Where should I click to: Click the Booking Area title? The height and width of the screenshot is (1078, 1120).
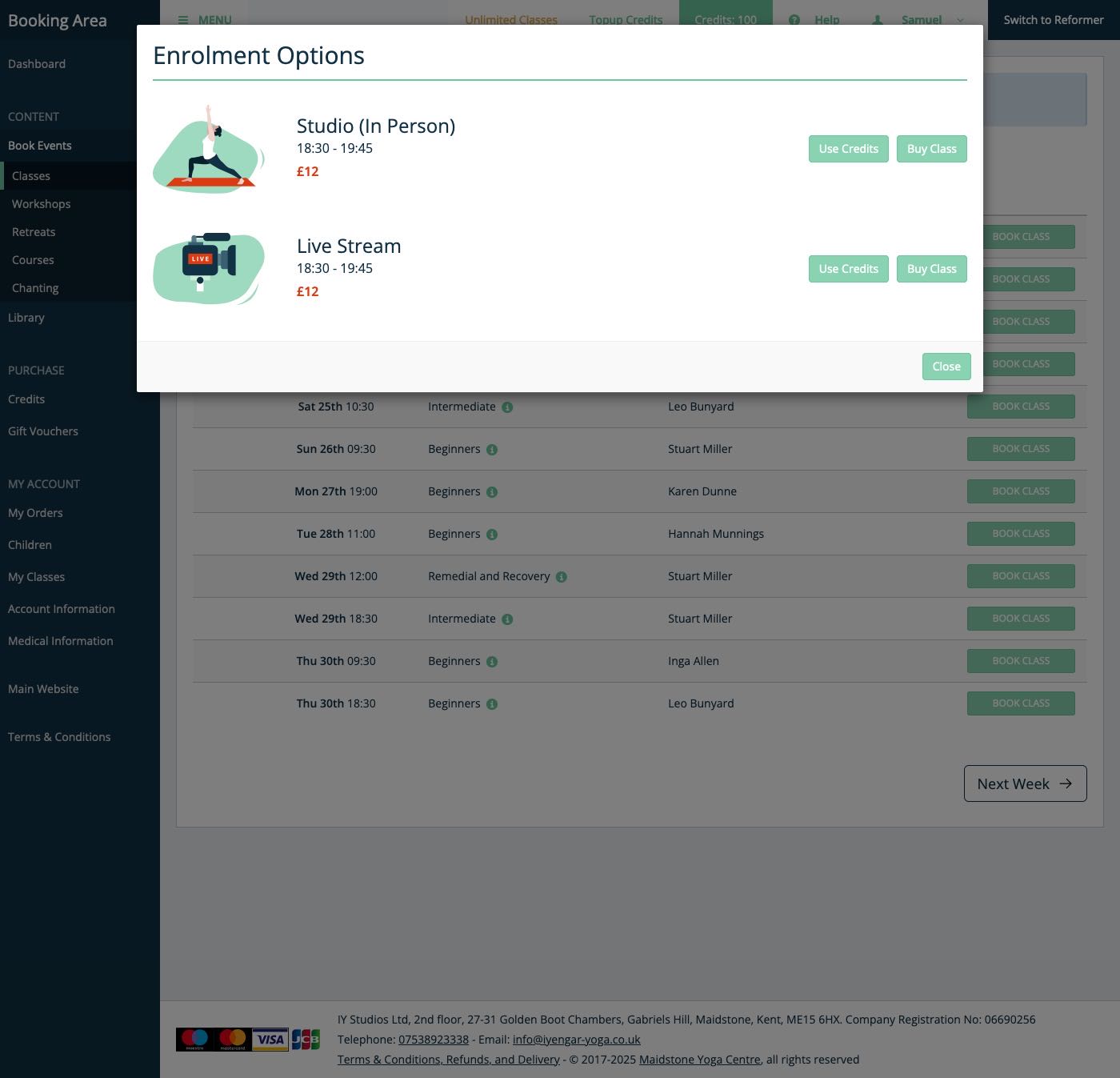click(58, 21)
